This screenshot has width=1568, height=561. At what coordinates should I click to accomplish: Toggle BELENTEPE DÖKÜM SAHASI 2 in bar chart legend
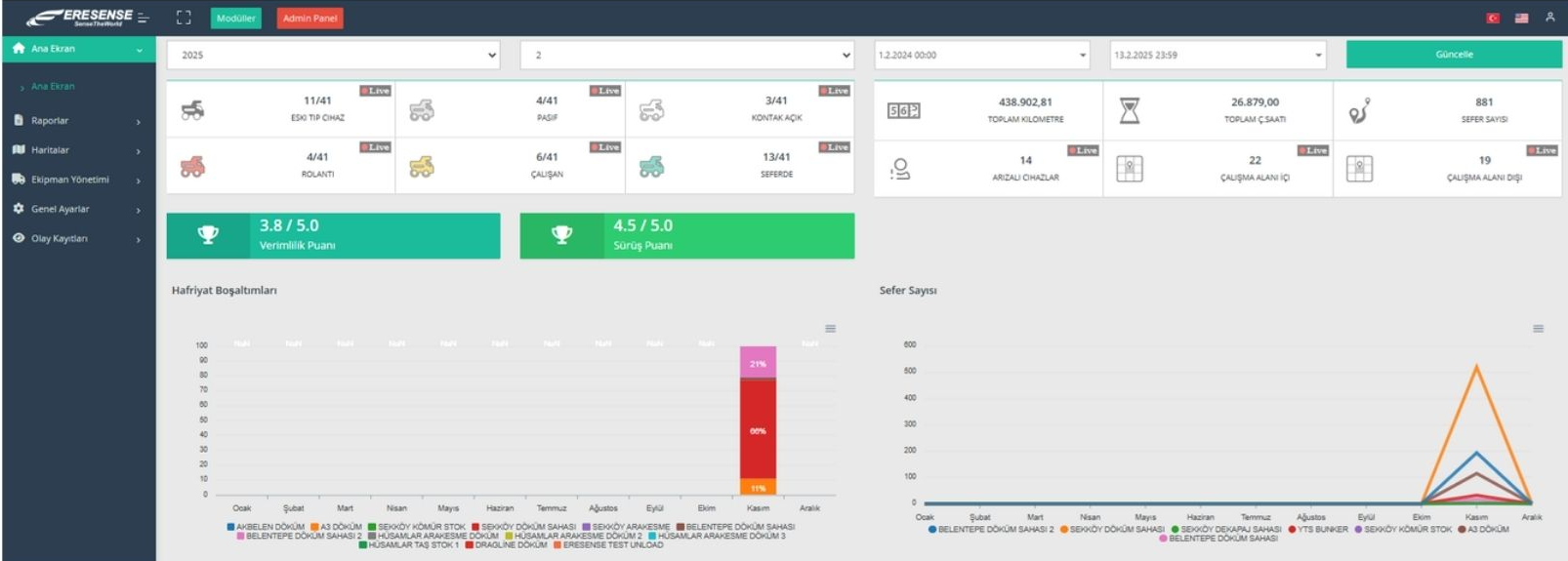tap(299, 536)
